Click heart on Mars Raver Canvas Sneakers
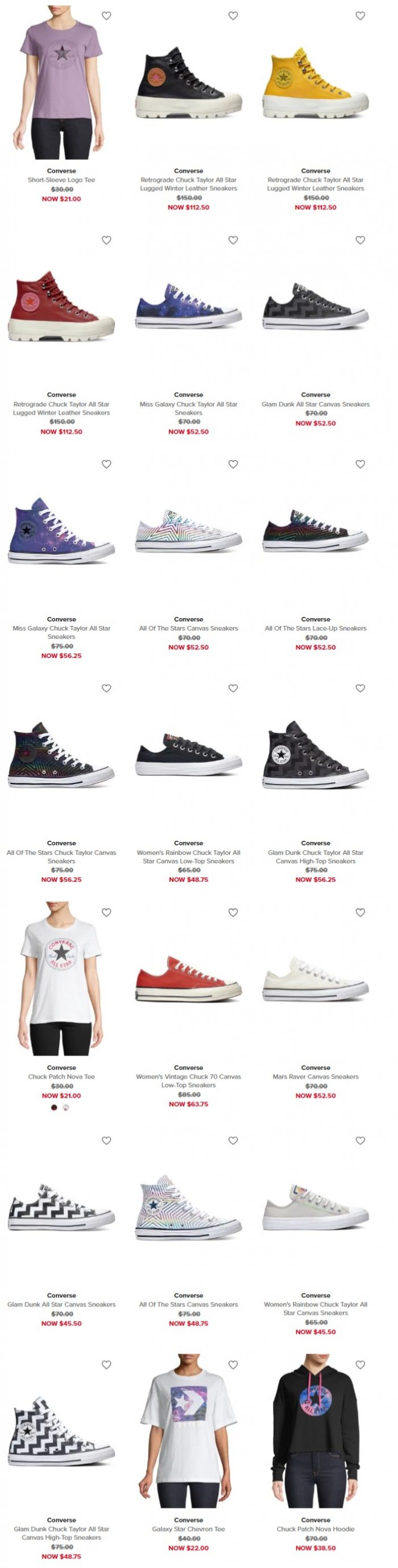The width and height of the screenshot is (398, 1568). [360, 912]
